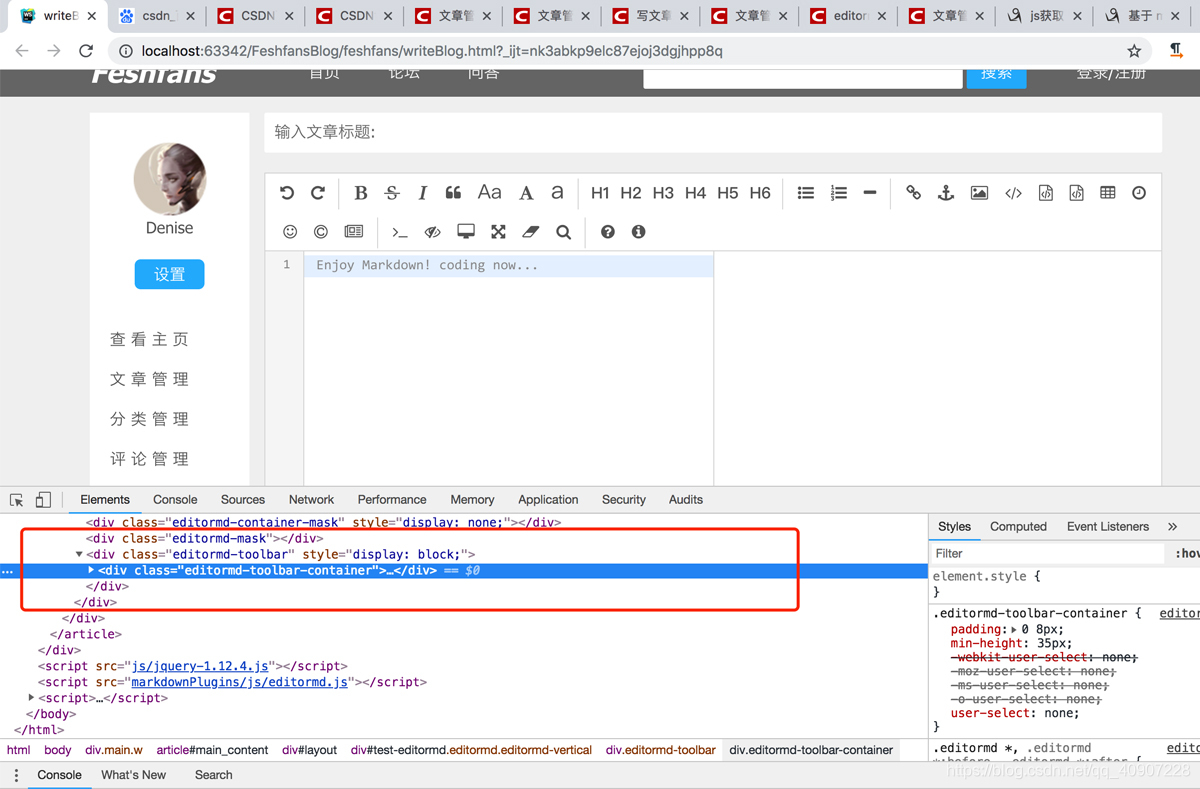Open the 评论管理 sidebar link
Screen dimensions: 1200x789
pyautogui.click(x=150, y=459)
